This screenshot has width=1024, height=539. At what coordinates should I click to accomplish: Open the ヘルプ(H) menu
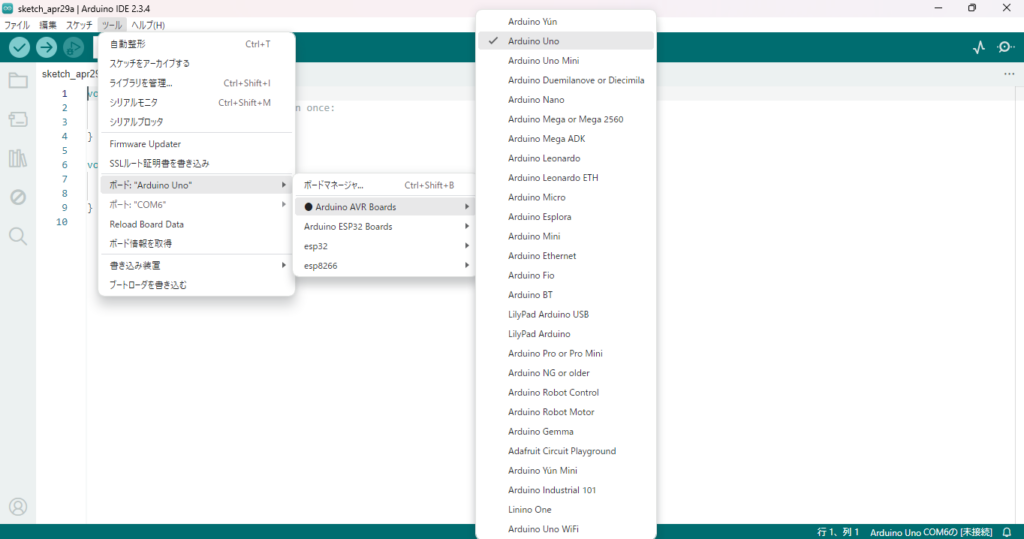pos(148,25)
